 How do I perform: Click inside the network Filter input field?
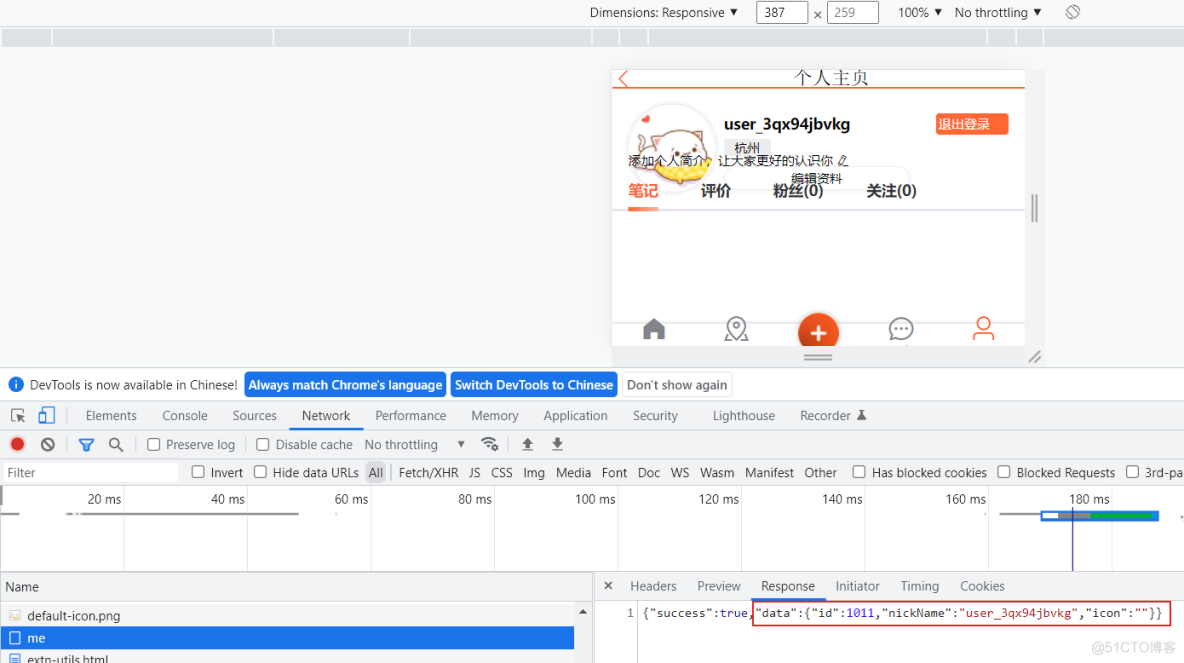click(x=90, y=472)
